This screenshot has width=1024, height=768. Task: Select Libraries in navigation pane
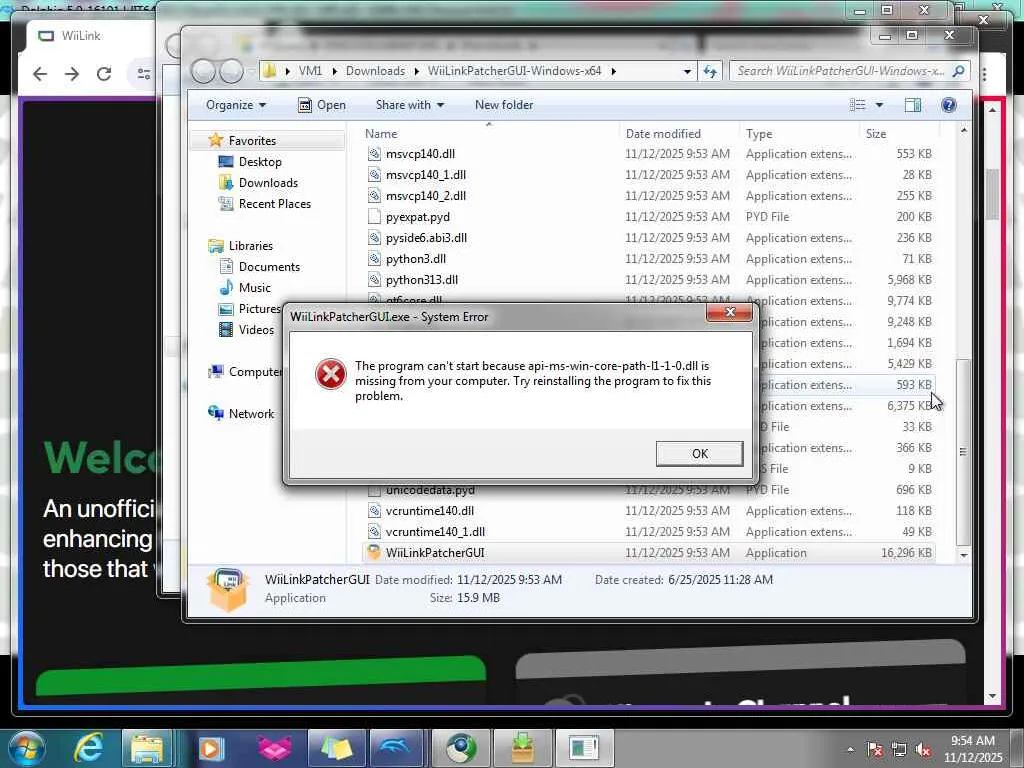click(251, 246)
